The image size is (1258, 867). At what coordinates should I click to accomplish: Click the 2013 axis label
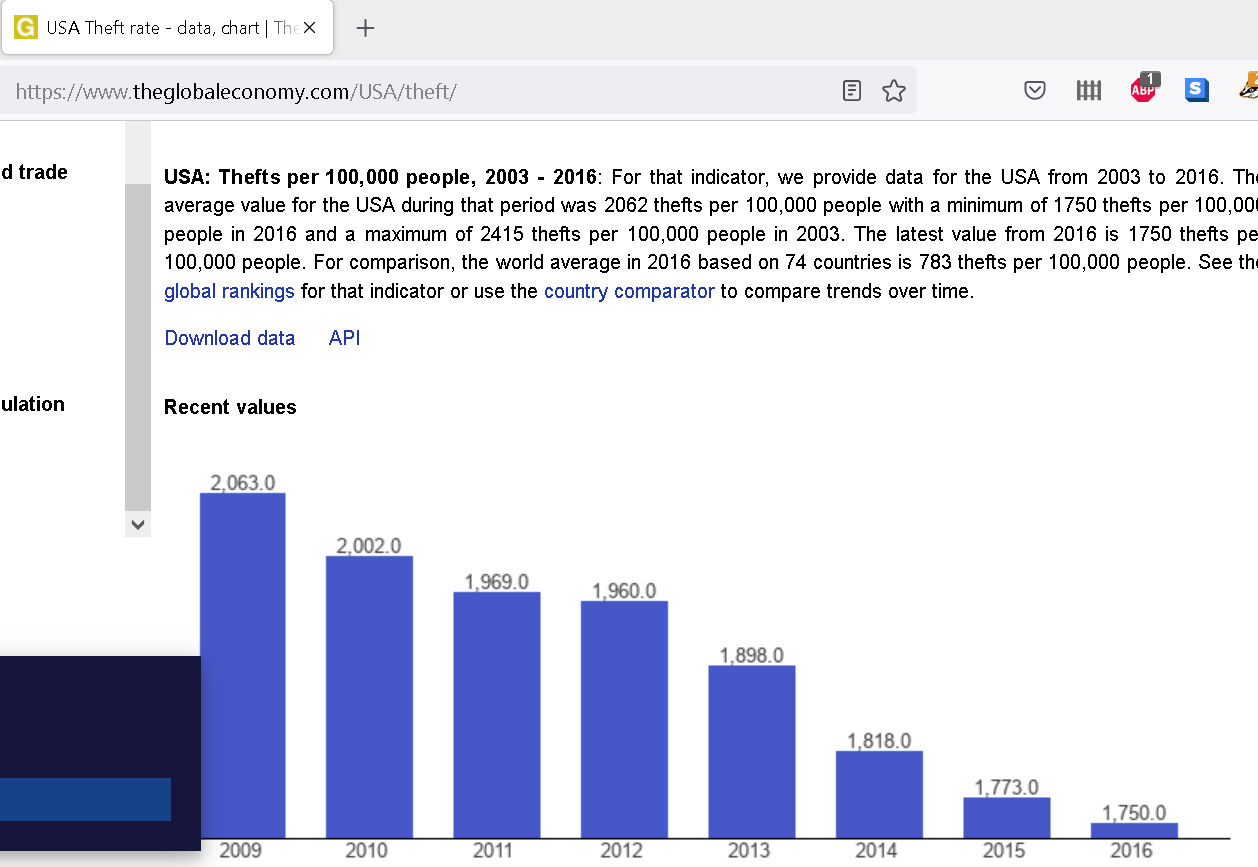point(750,851)
